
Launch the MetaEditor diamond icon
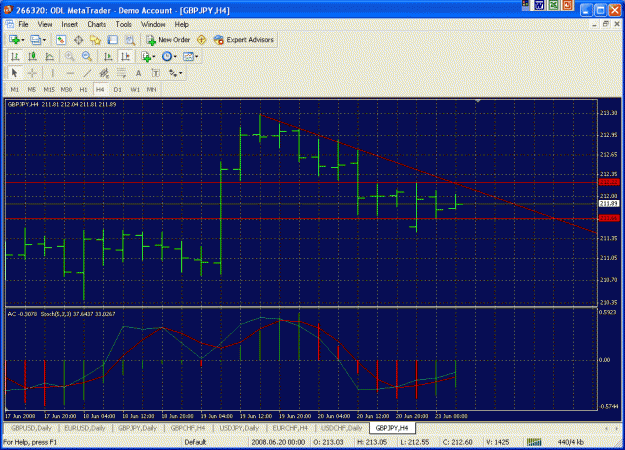click(x=202, y=40)
